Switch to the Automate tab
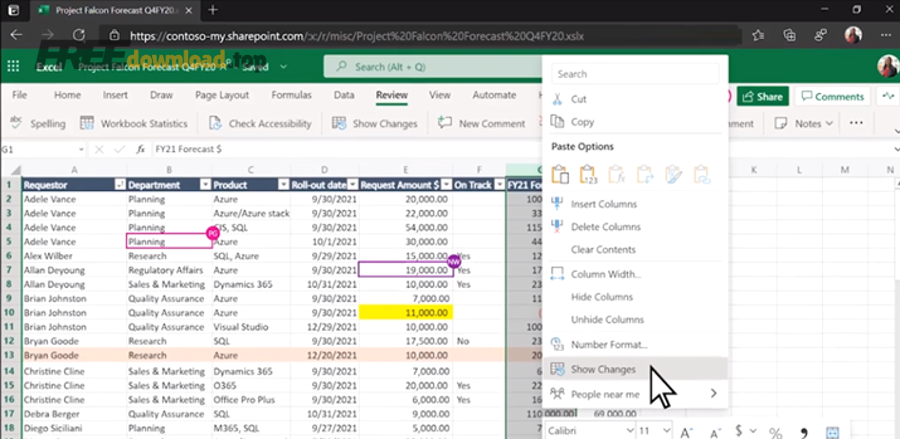Screen dimensions: 900x439 [494, 95]
